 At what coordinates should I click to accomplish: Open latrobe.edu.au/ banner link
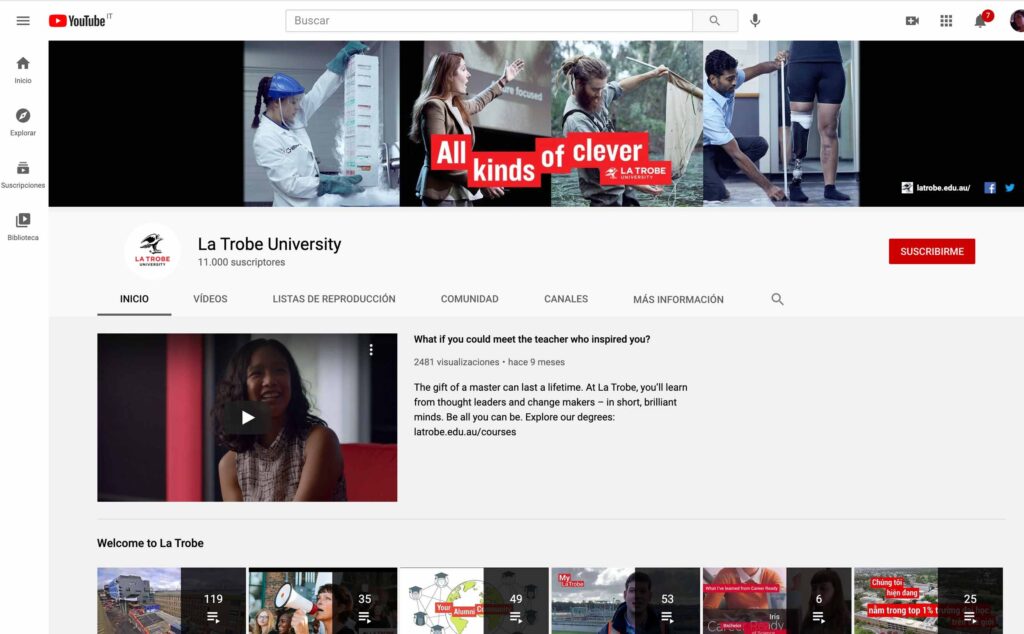pyautogui.click(x=936, y=188)
